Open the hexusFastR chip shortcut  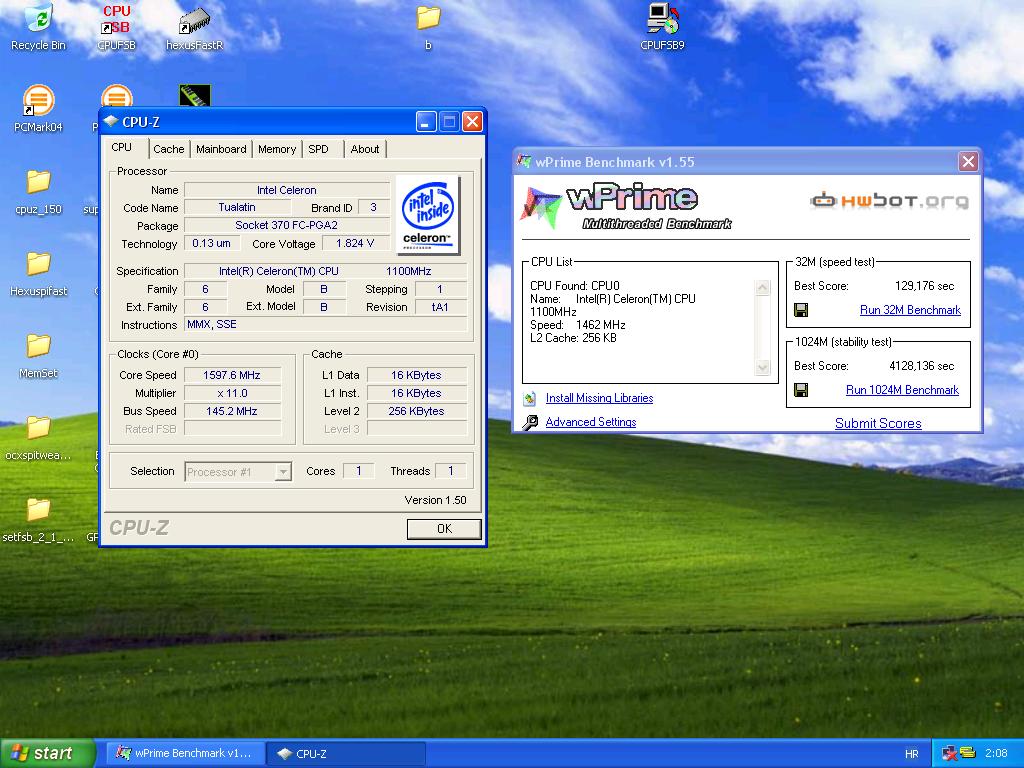[x=195, y=26]
